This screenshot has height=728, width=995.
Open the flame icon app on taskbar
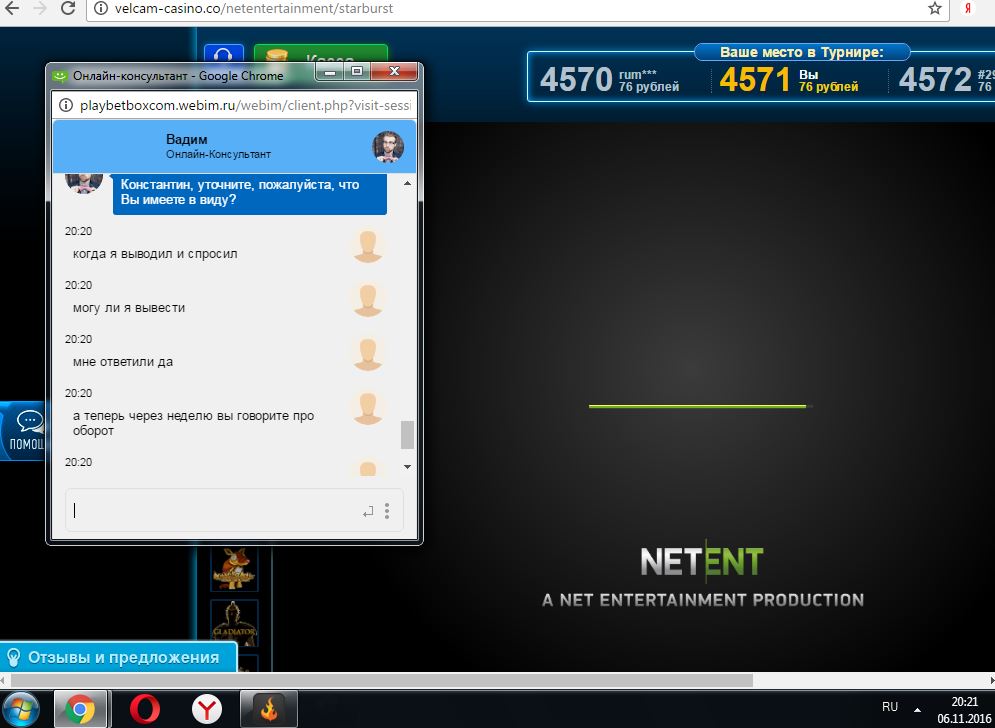tap(269, 709)
